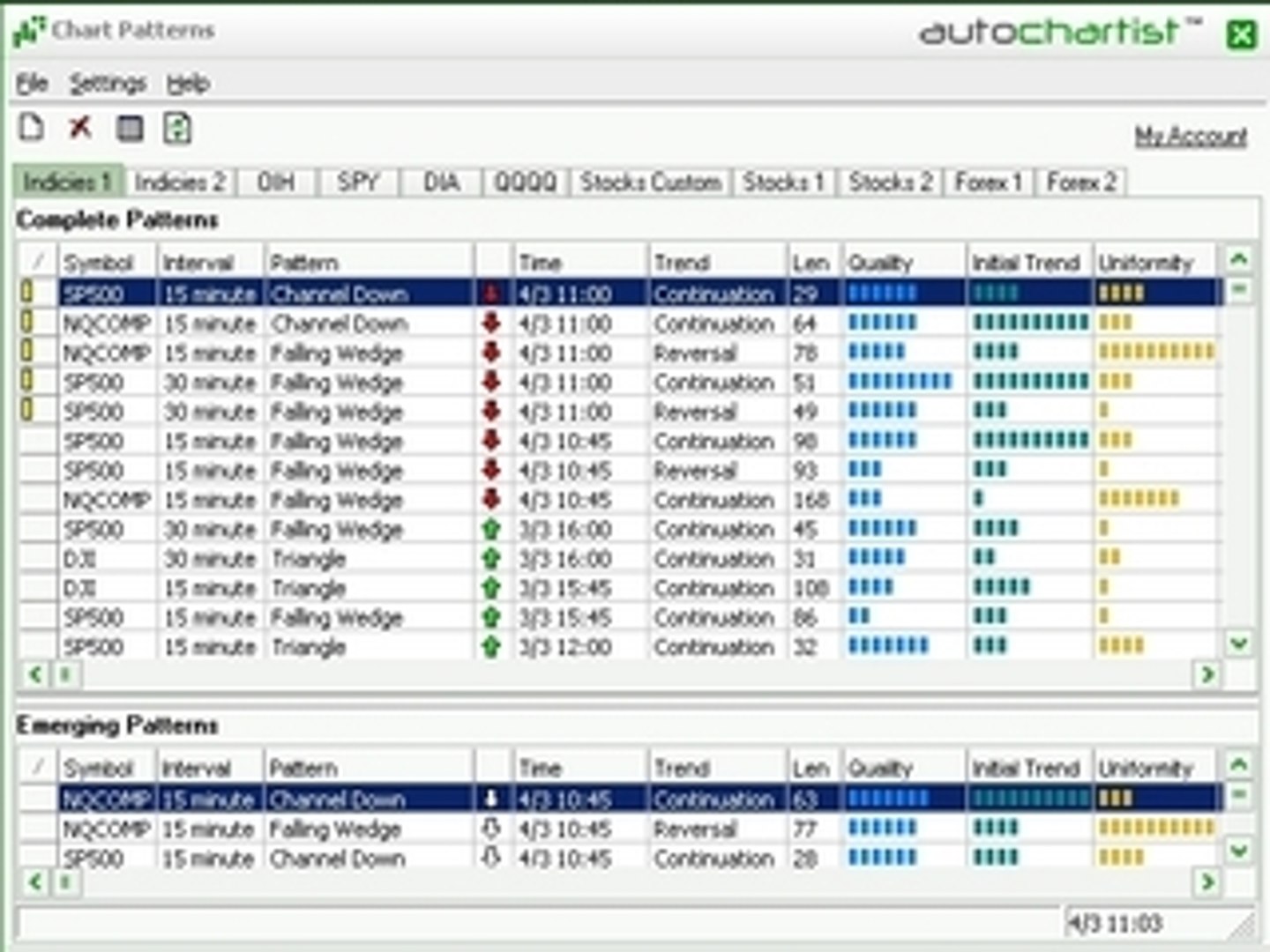1270x952 pixels.
Task: Click the red down arrow in the Len 93 row
Action: 491,470
